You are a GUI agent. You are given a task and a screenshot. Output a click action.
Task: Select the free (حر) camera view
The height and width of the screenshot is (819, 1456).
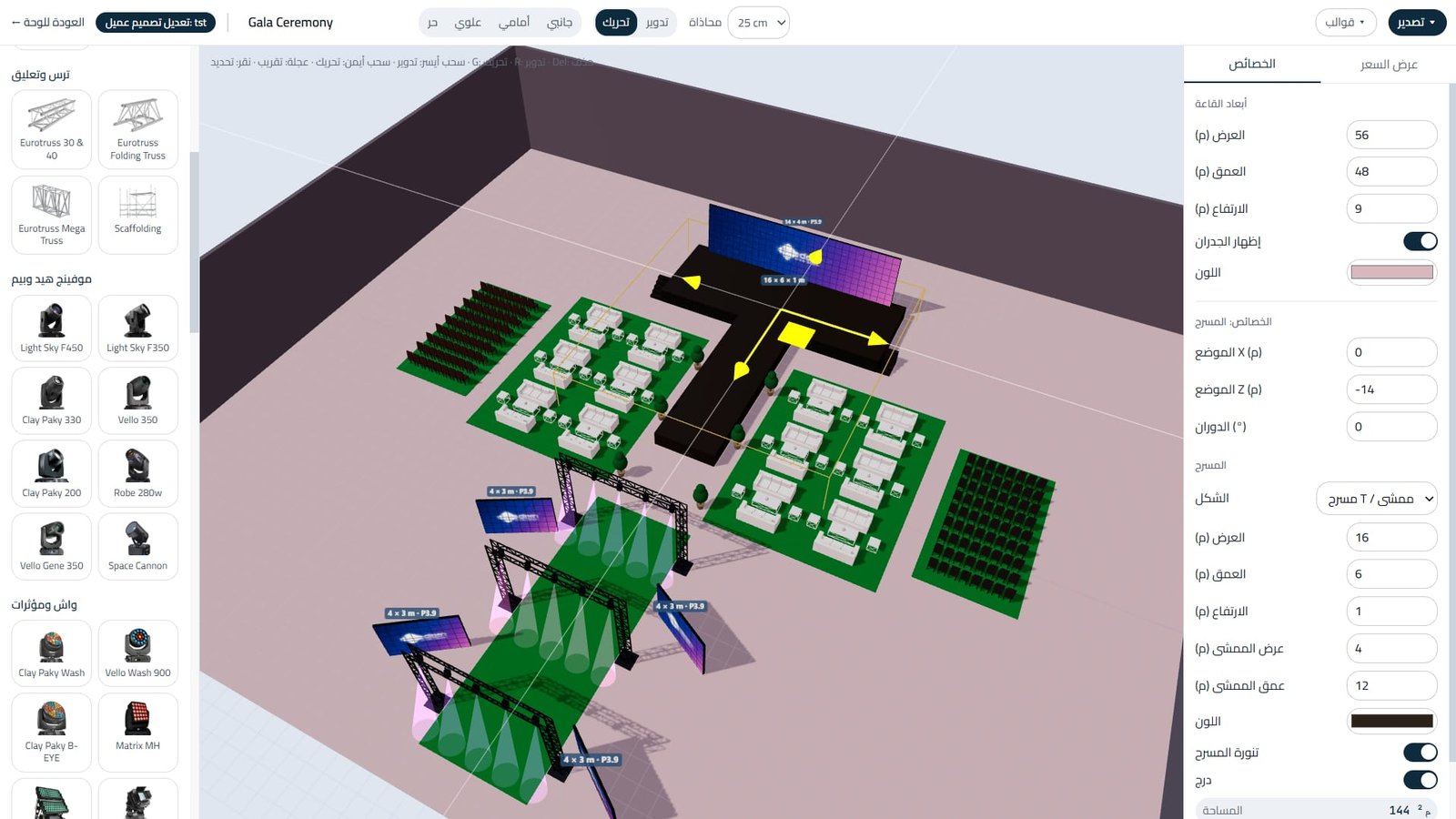click(432, 22)
